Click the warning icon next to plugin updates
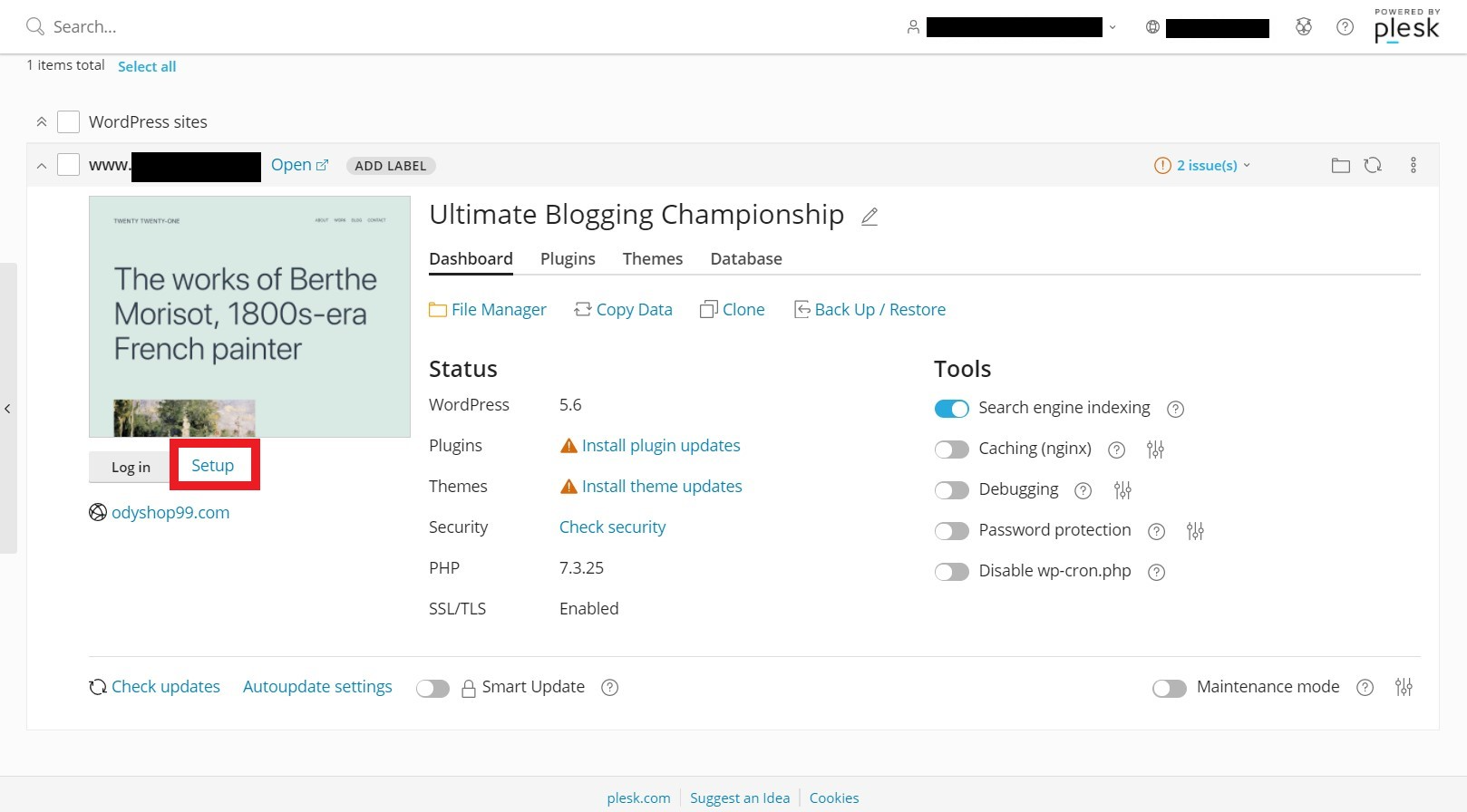The height and width of the screenshot is (812, 1467). coord(568,446)
